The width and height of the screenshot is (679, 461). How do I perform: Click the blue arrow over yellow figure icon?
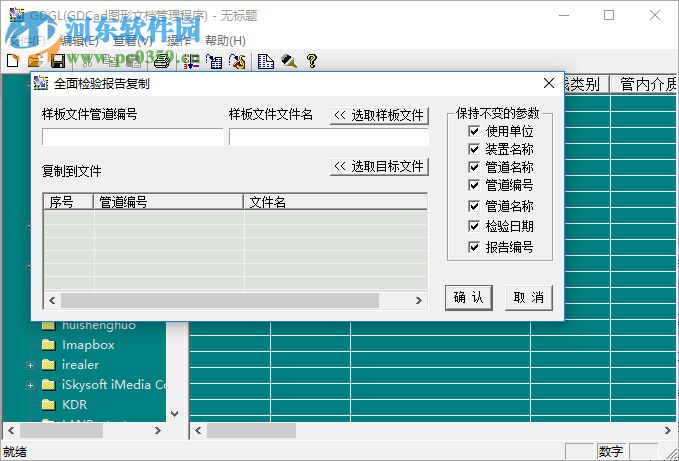click(237, 61)
